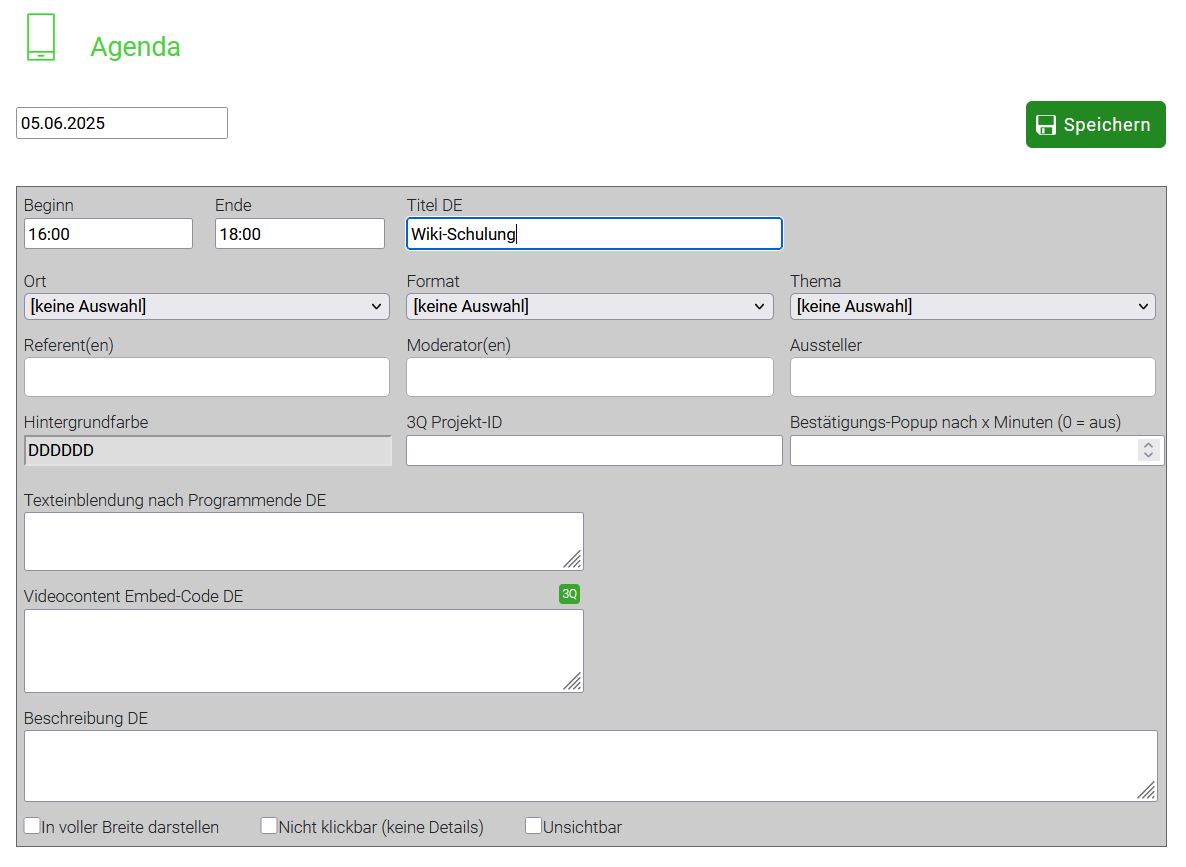Click resize handle of Beschreibung DE textarea

click(x=1146, y=790)
